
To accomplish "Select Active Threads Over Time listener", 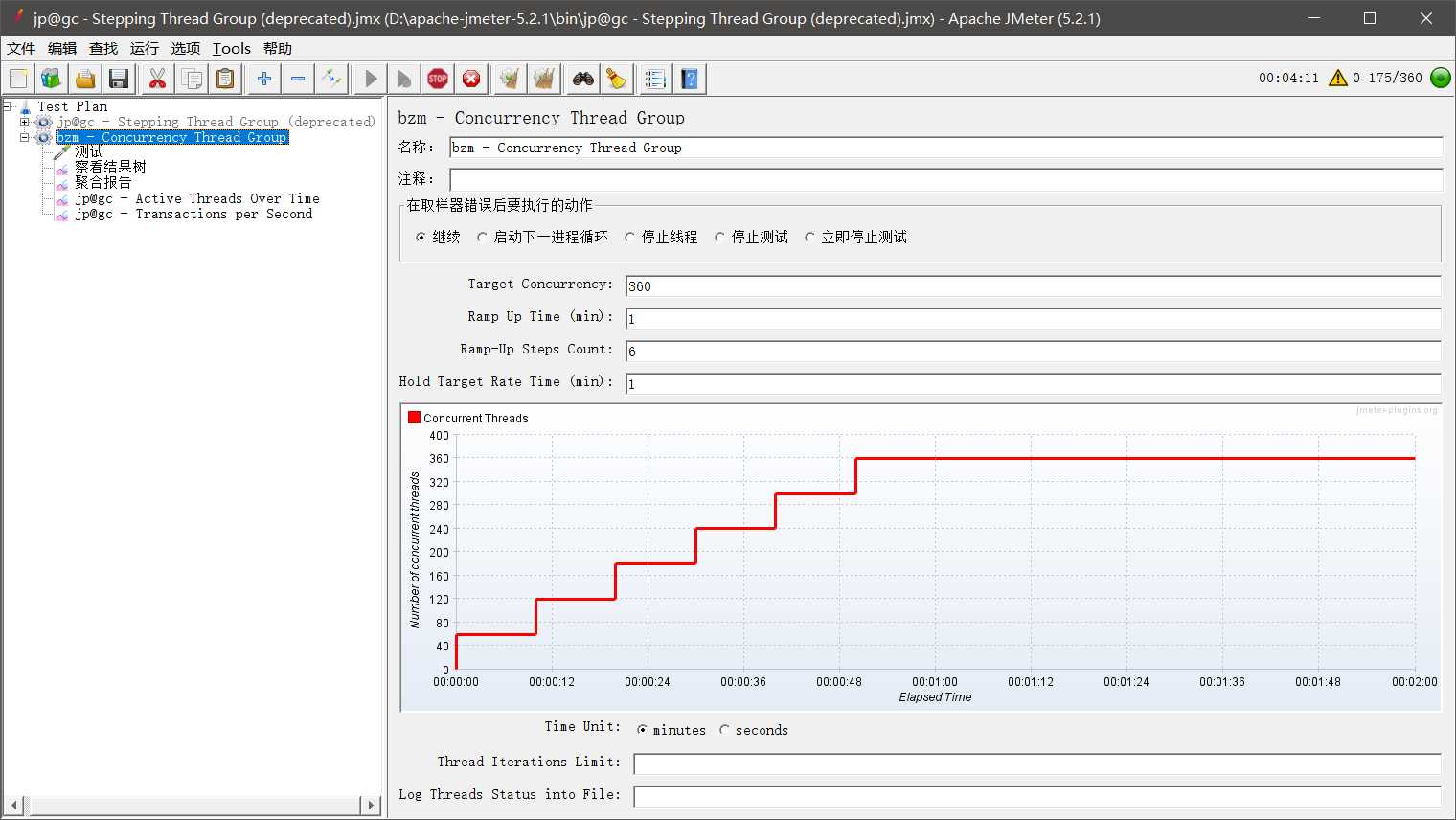I will (x=197, y=198).
